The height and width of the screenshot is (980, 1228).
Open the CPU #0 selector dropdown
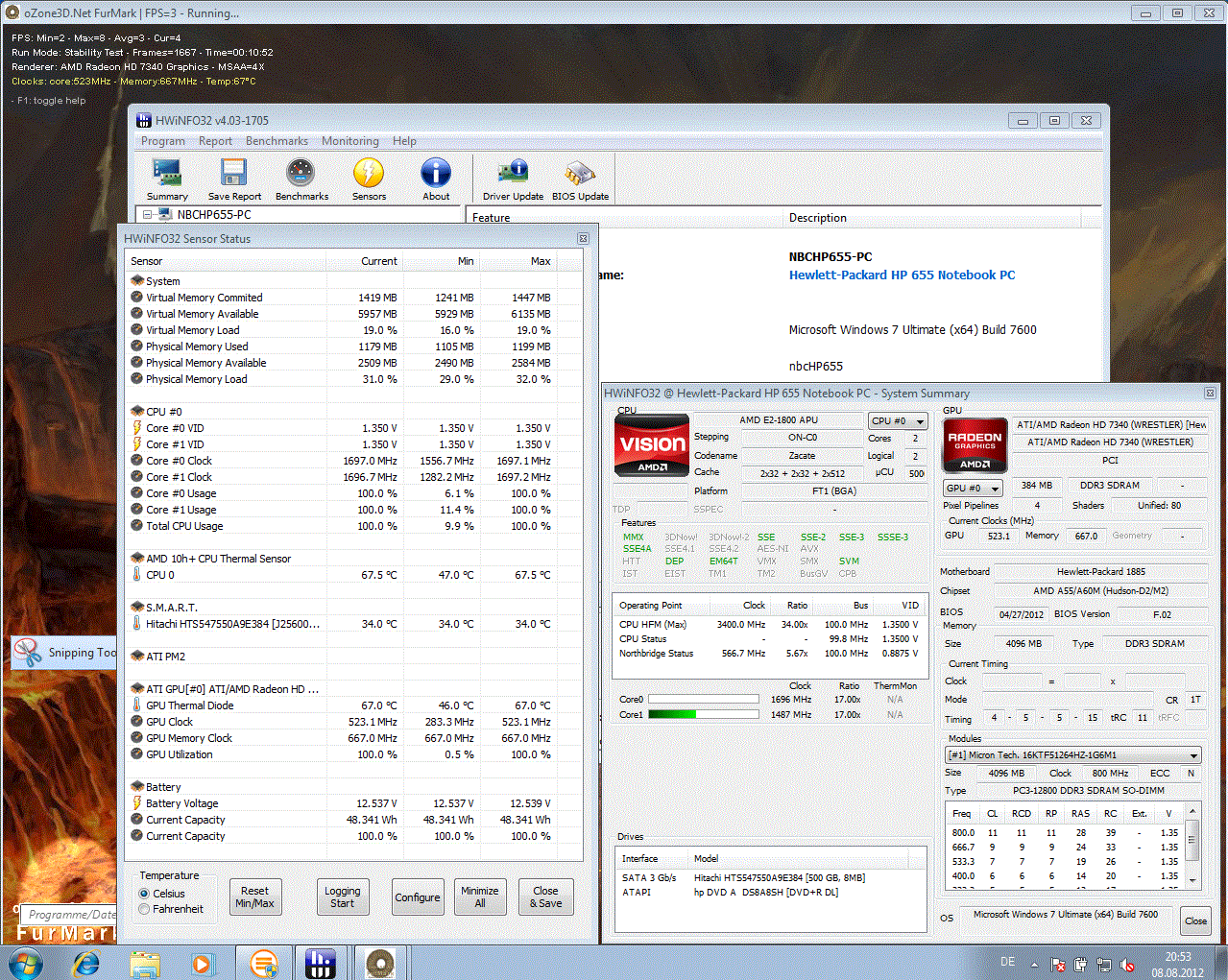[899, 420]
